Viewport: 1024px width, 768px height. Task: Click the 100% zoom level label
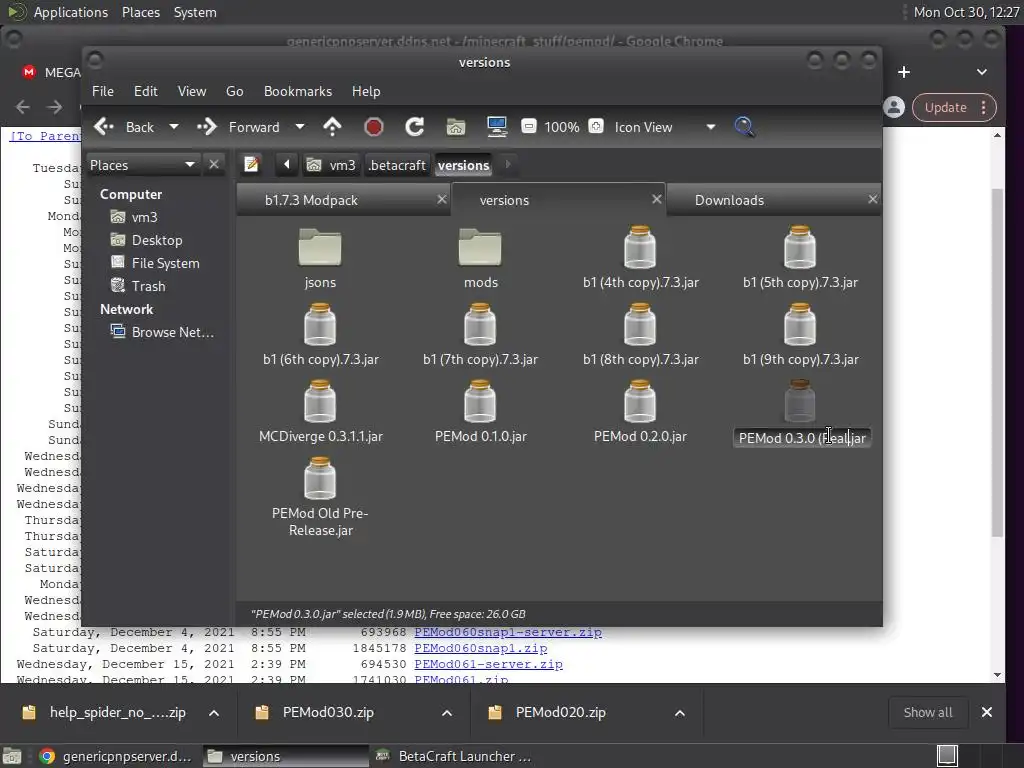click(562, 127)
